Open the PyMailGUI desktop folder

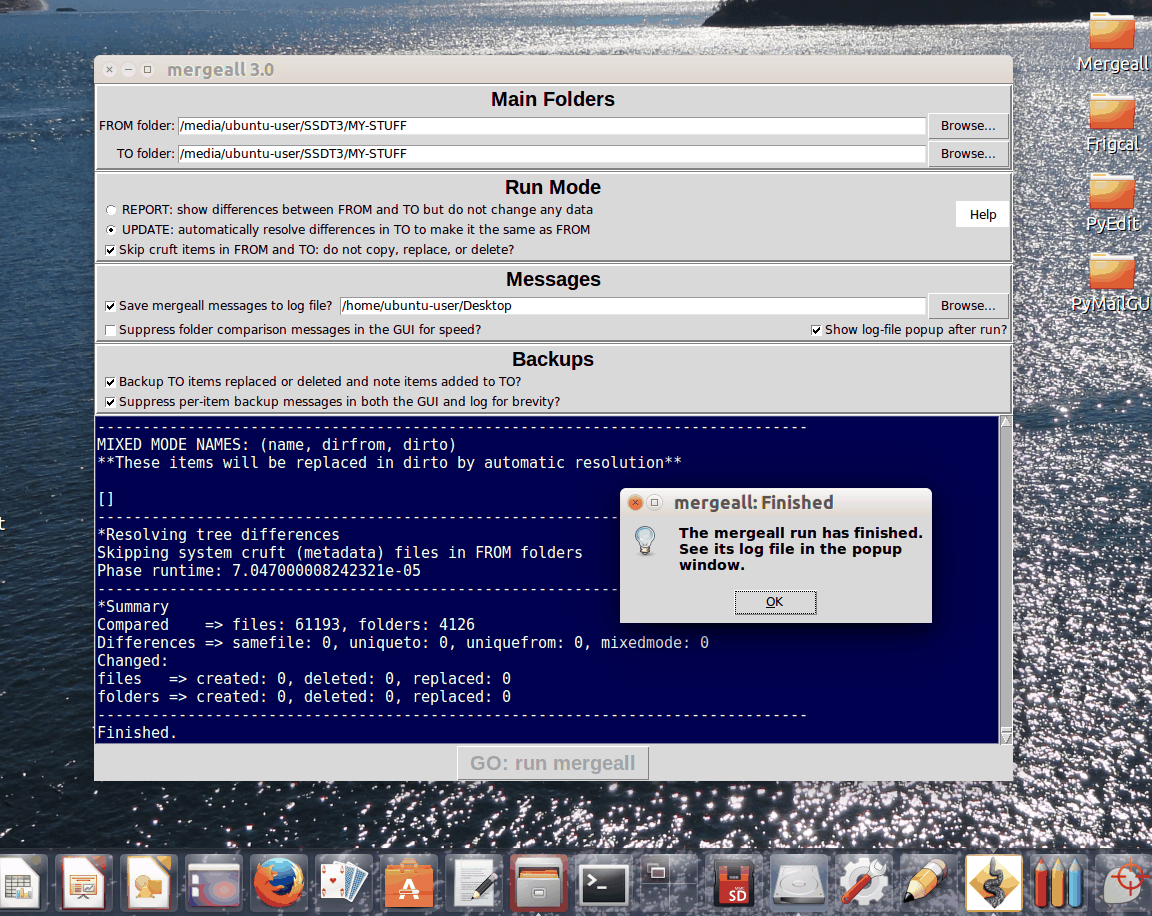point(1112,283)
